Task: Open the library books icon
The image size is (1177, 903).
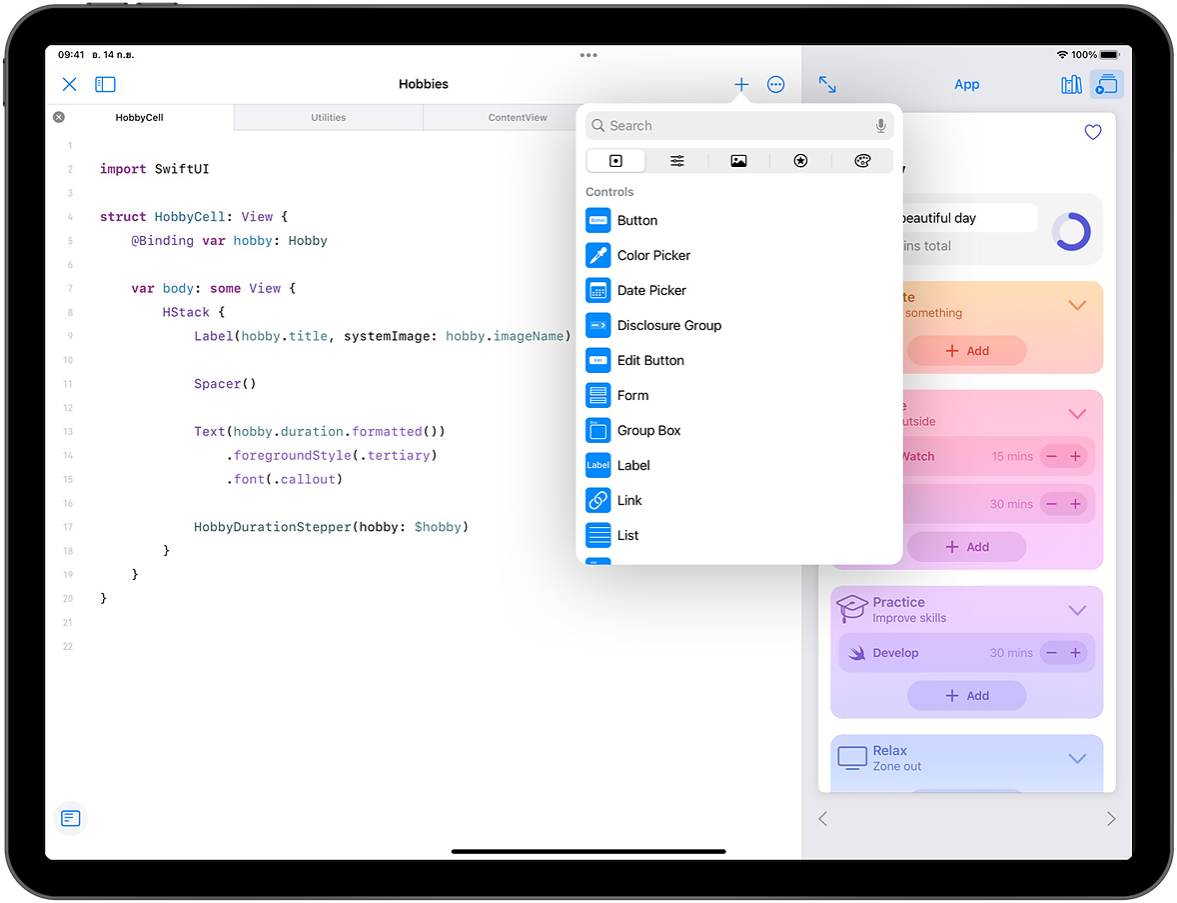Action: (1071, 85)
